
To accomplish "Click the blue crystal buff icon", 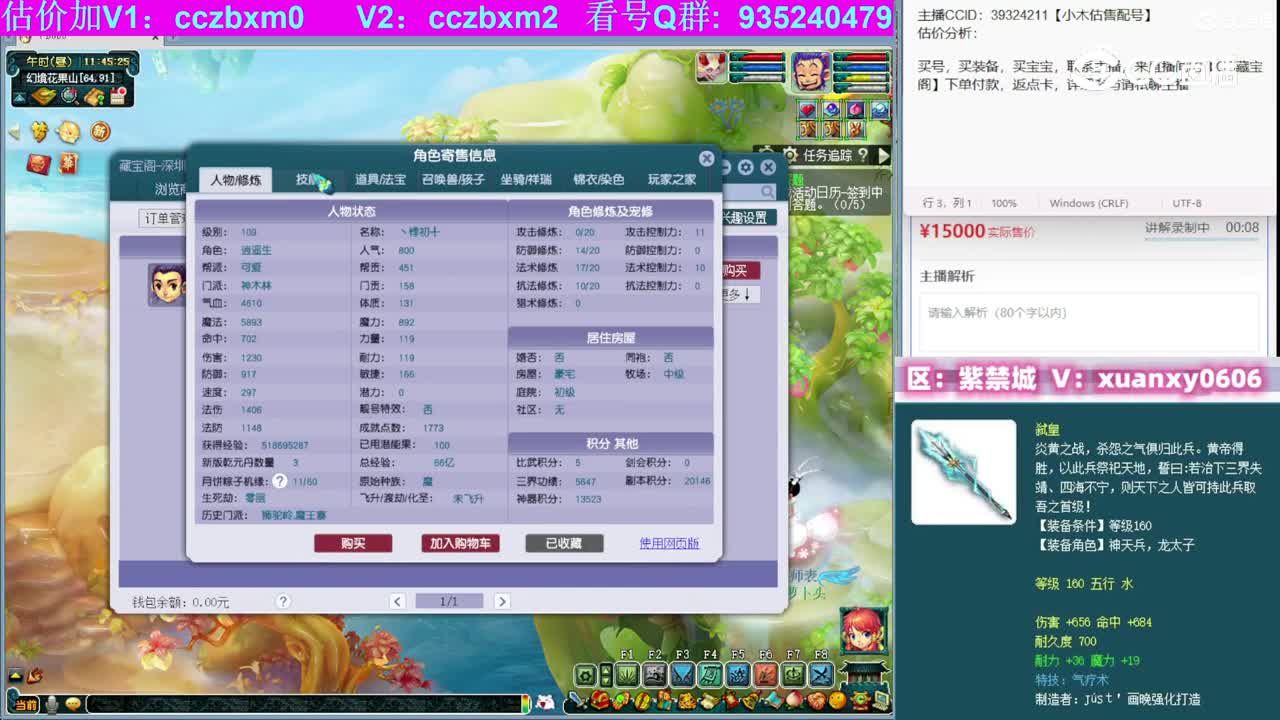I will [880, 109].
